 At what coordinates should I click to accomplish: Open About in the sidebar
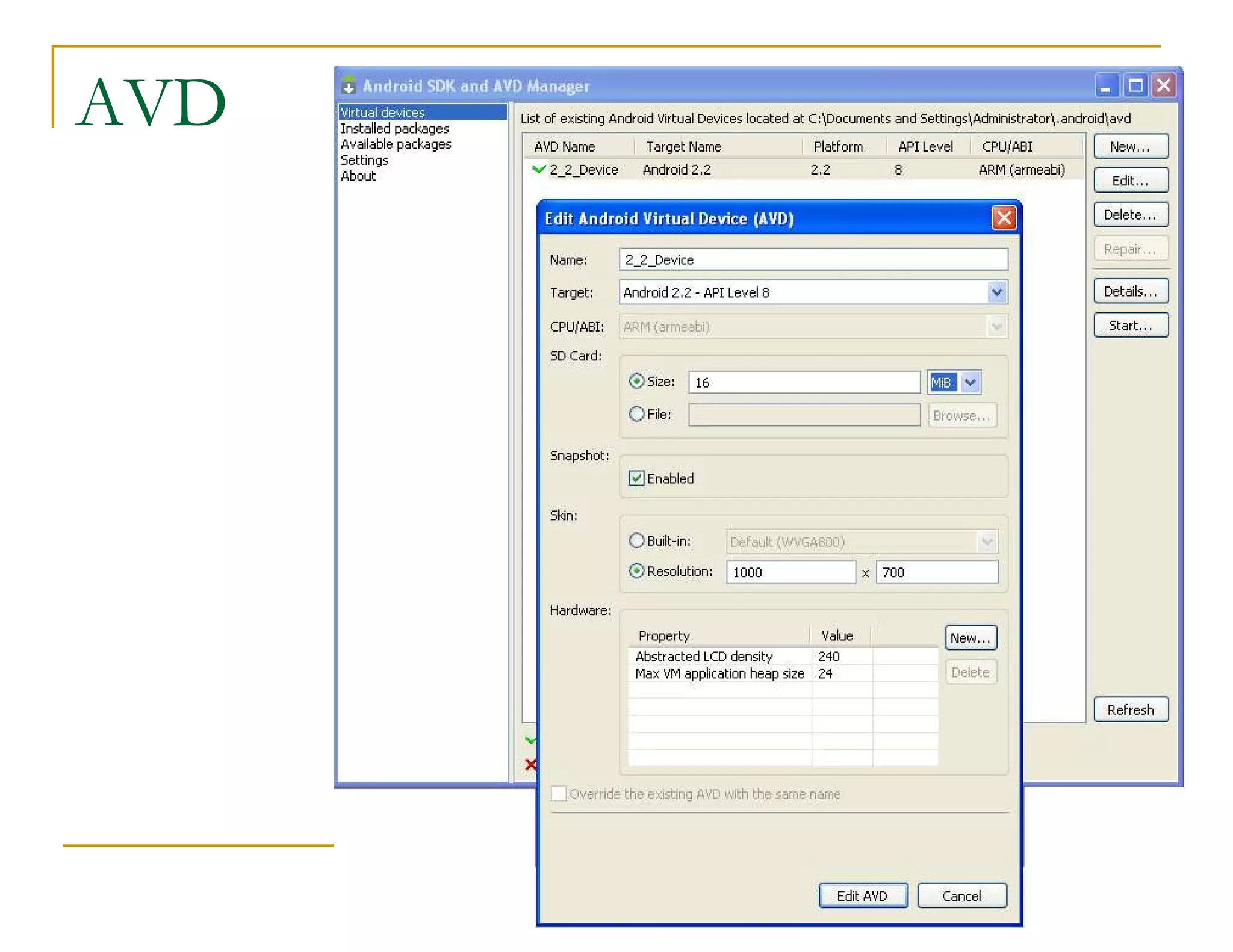pyautogui.click(x=358, y=176)
